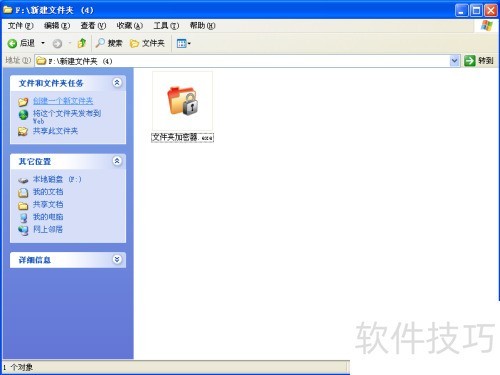Click the file name '文件夹加密器.exe'
This screenshot has height=375, width=500.
[182, 137]
